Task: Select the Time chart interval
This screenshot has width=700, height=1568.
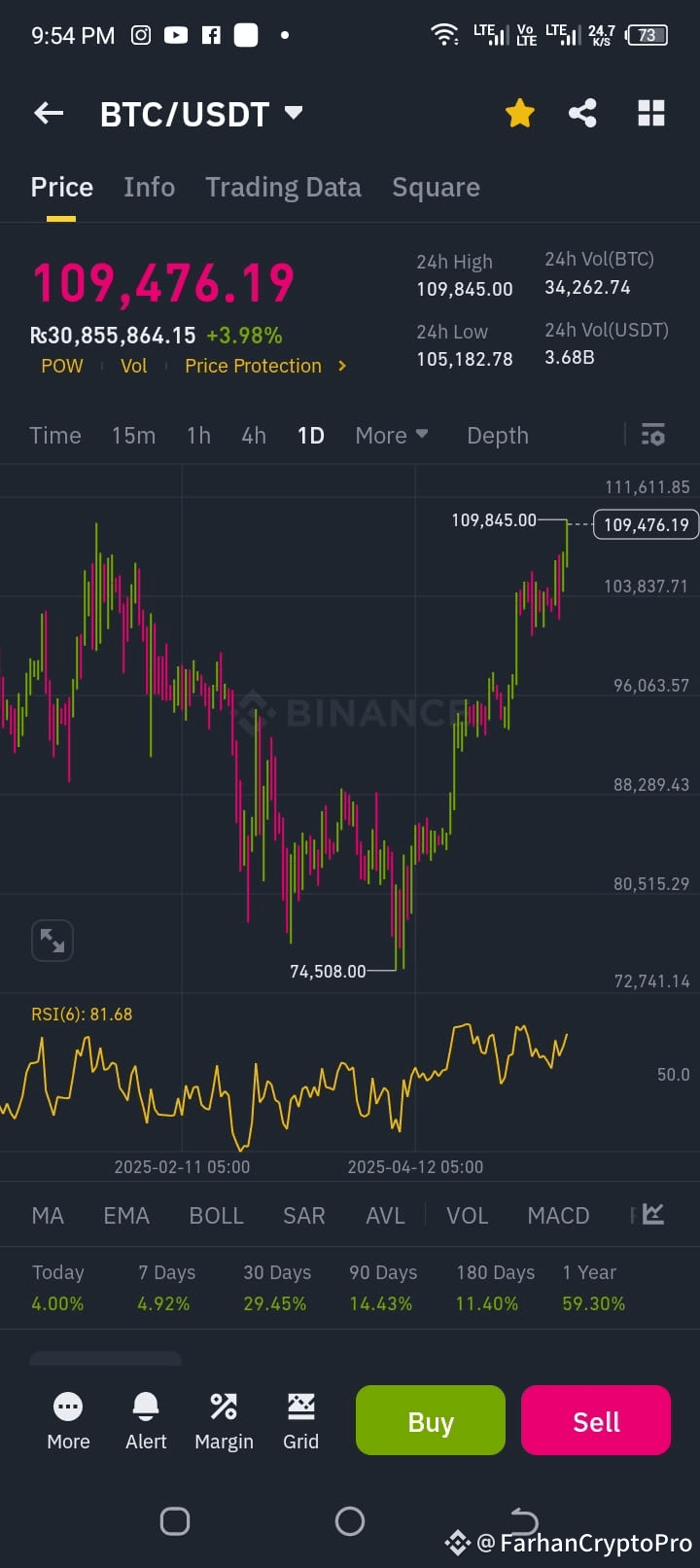Action: coord(55,435)
